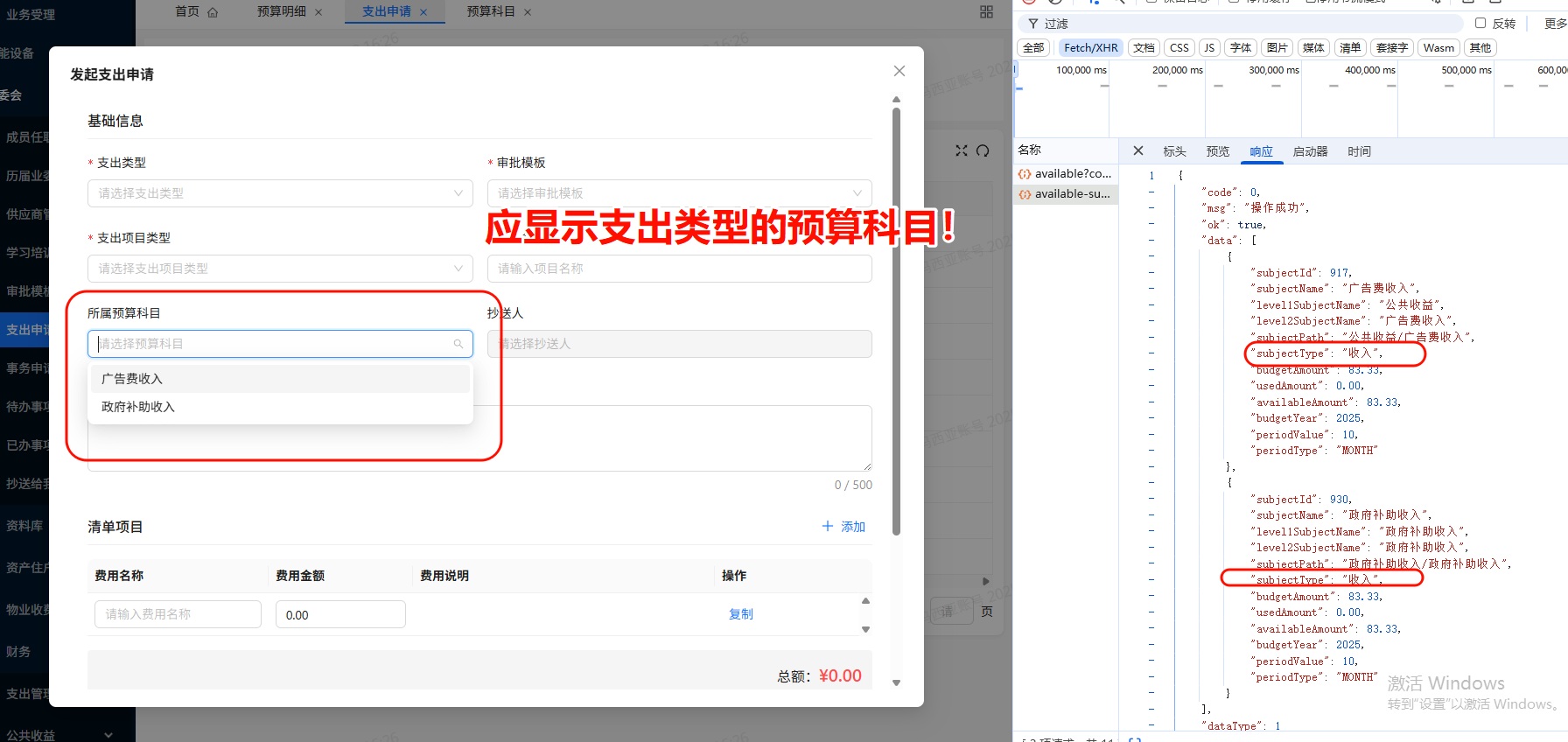Click the dialog's vertical scrollbar thumb
This screenshot has width=1568, height=742.
[896, 320]
